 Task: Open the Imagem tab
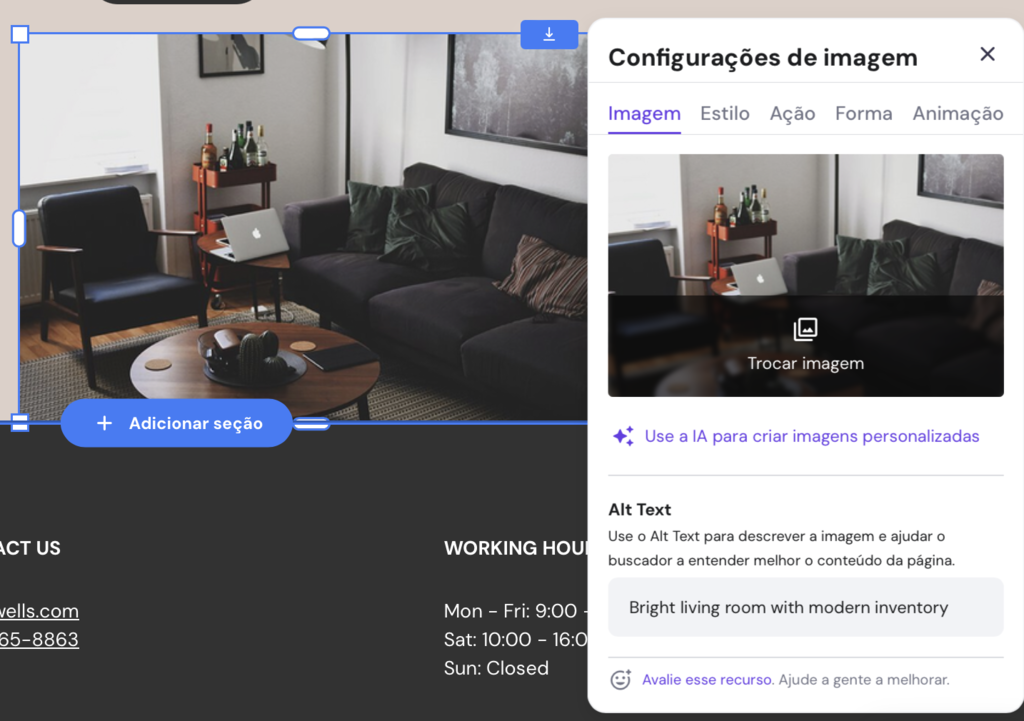click(x=644, y=114)
